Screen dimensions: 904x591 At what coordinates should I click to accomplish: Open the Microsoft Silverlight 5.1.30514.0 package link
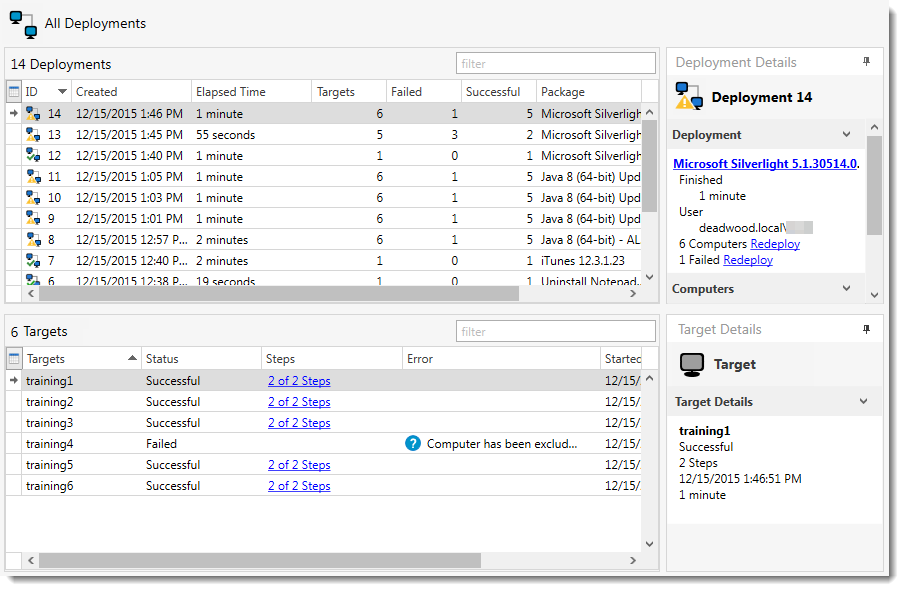(x=765, y=164)
